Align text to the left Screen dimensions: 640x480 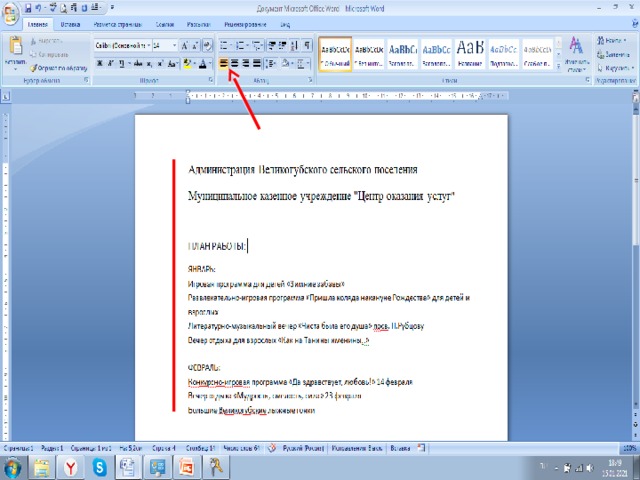[224, 63]
